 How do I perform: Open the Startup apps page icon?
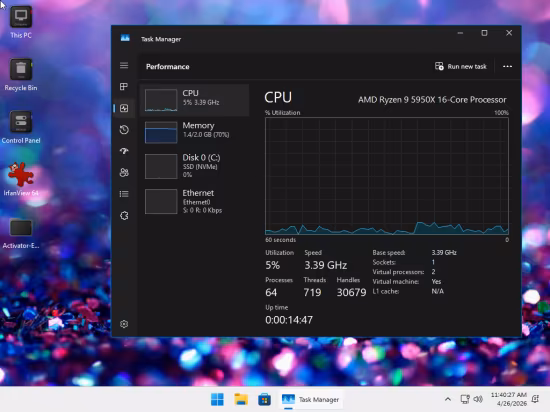[x=124, y=151]
